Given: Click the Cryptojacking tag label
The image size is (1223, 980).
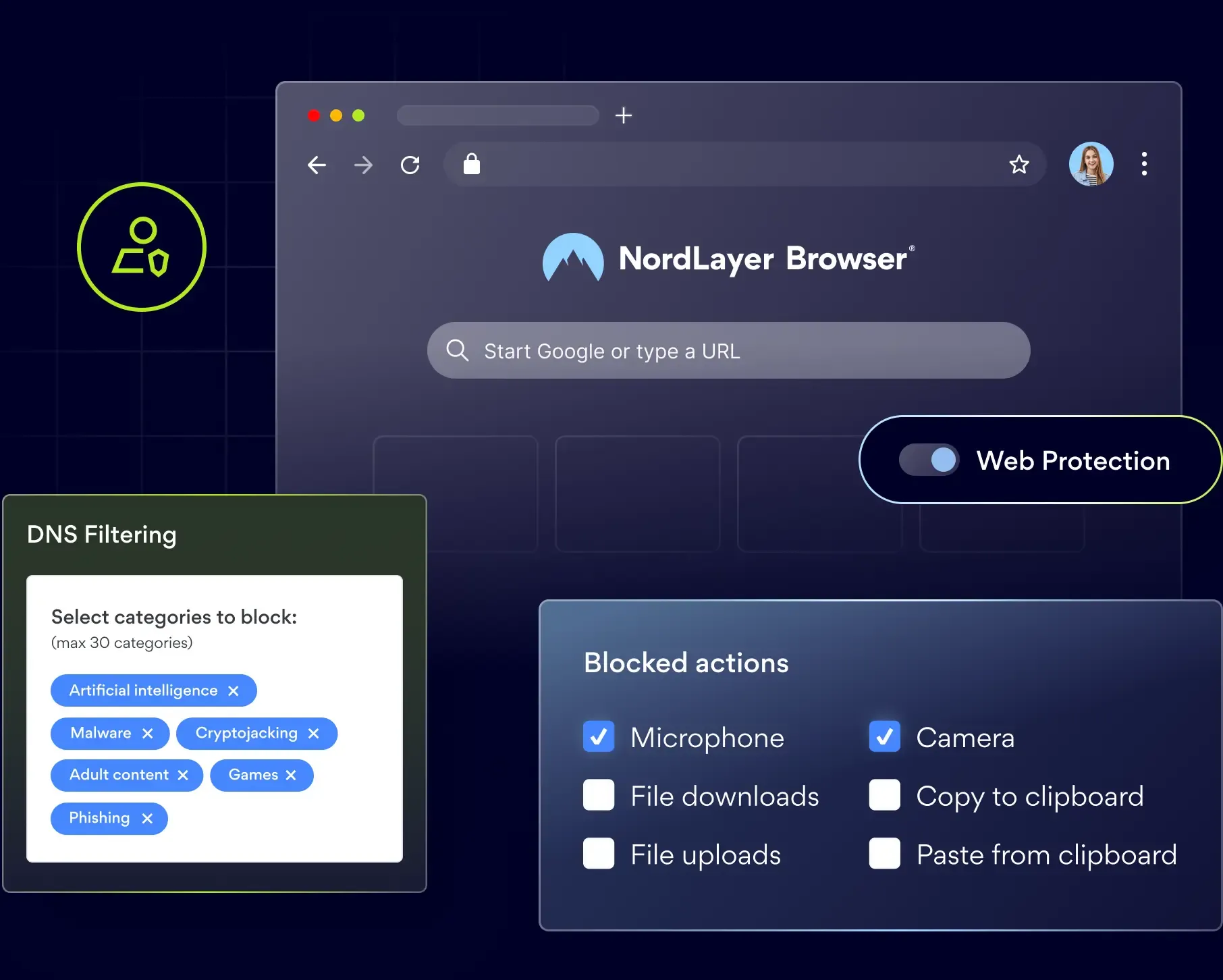Looking at the screenshot, I should tap(246, 734).
